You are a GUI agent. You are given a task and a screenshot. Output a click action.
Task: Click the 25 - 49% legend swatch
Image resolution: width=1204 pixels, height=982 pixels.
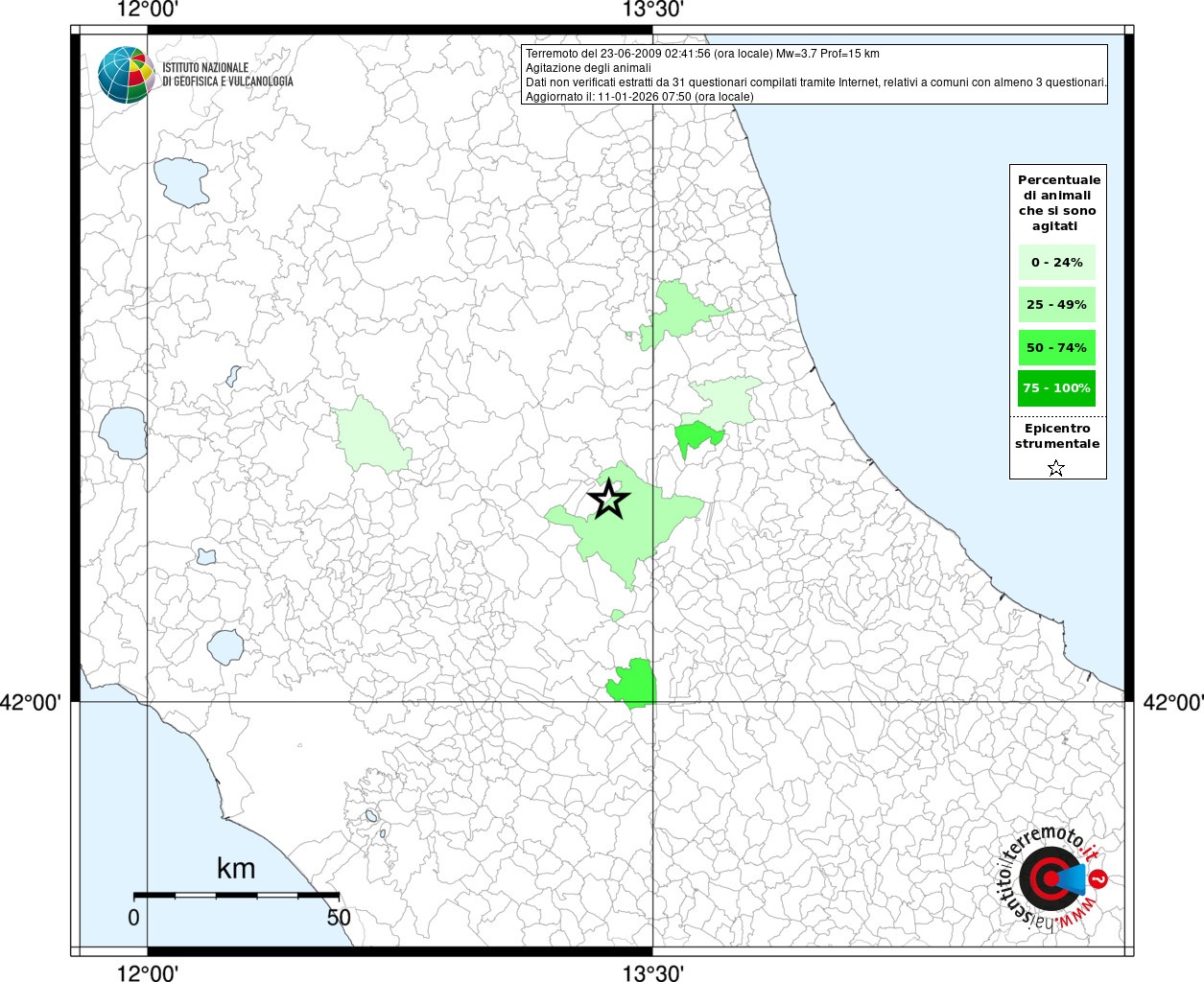[1056, 305]
